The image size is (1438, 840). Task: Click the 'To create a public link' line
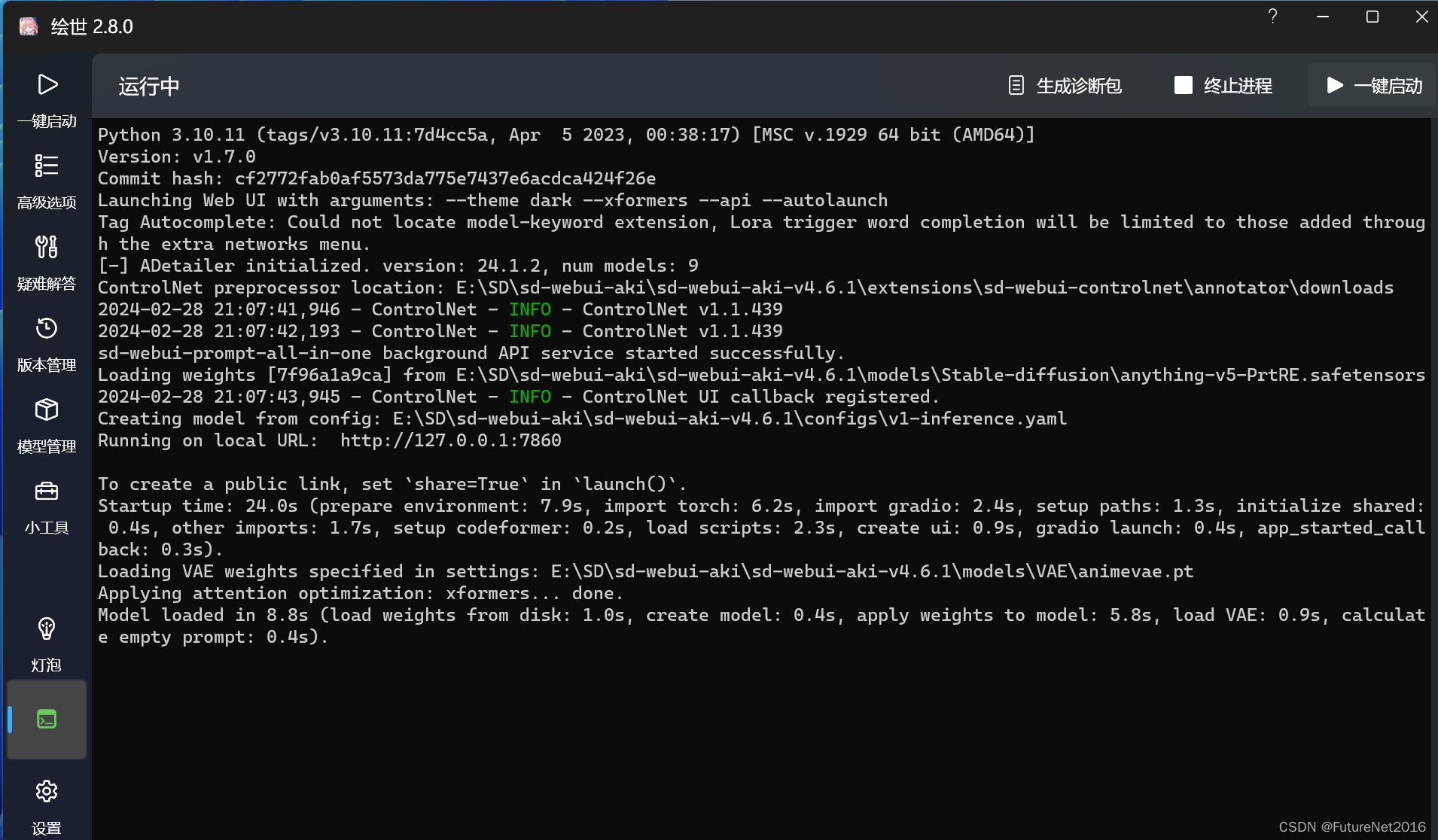pyautogui.click(x=392, y=484)
